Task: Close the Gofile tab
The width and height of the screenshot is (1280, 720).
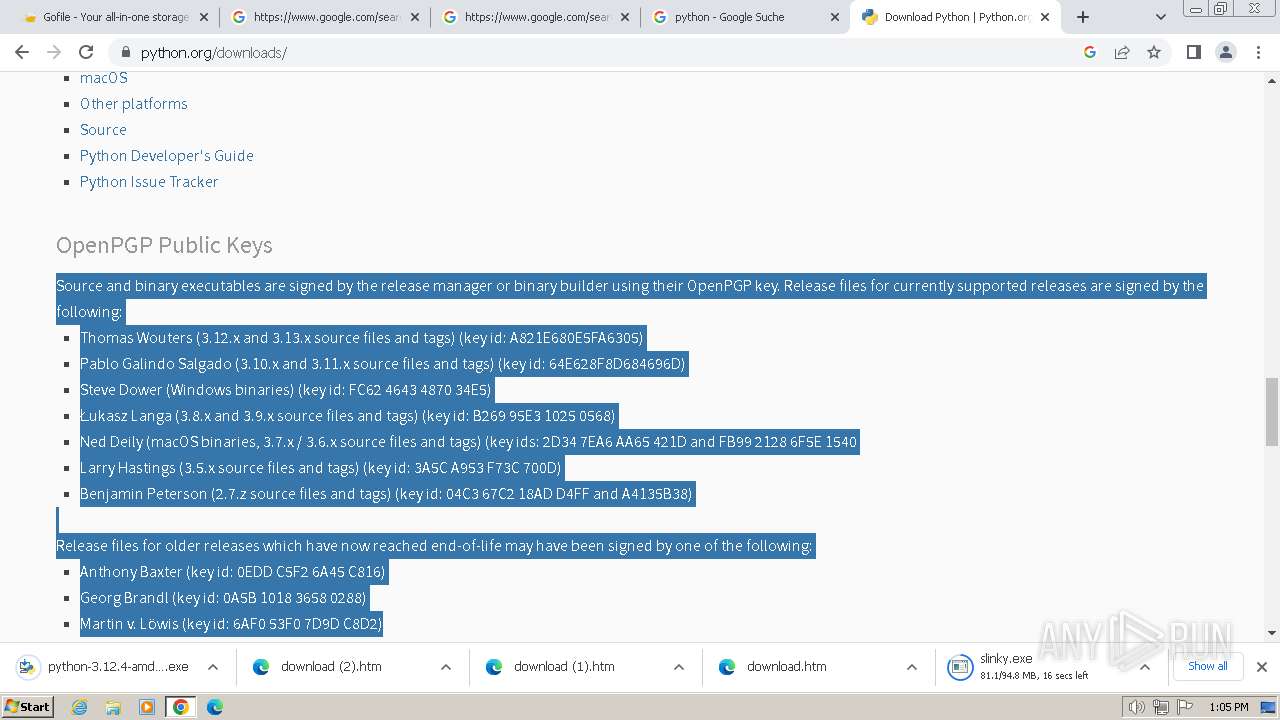Action: (204, 17)
